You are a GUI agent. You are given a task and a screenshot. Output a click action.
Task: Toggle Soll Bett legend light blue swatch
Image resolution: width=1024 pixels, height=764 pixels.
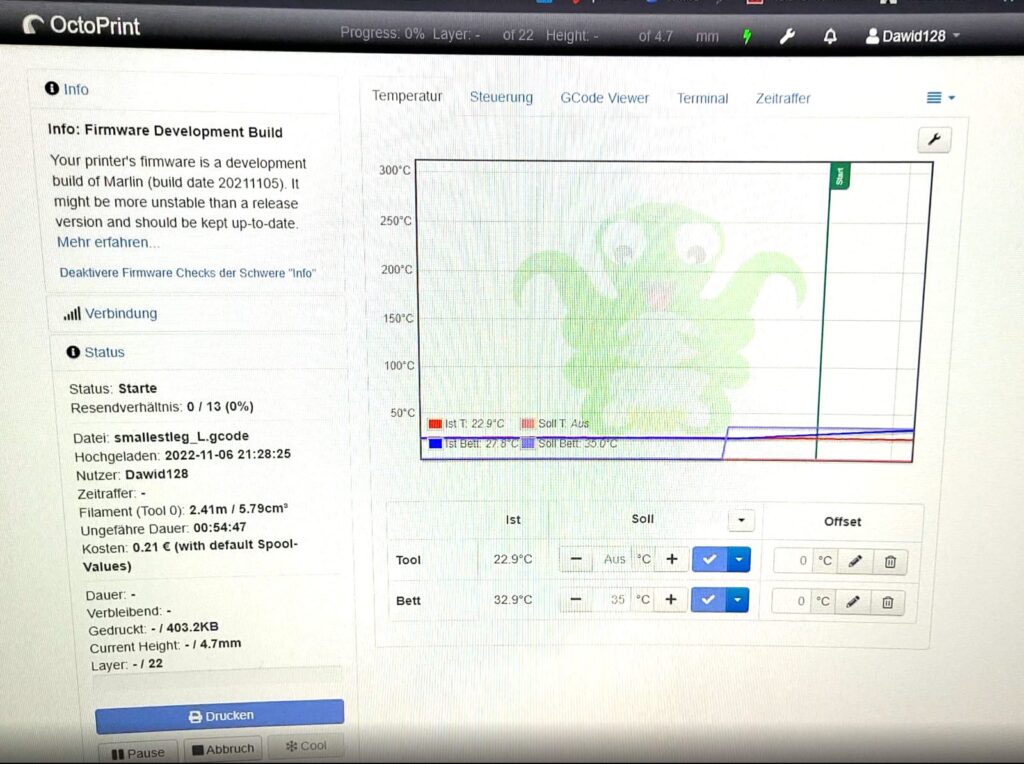[528, 443]
